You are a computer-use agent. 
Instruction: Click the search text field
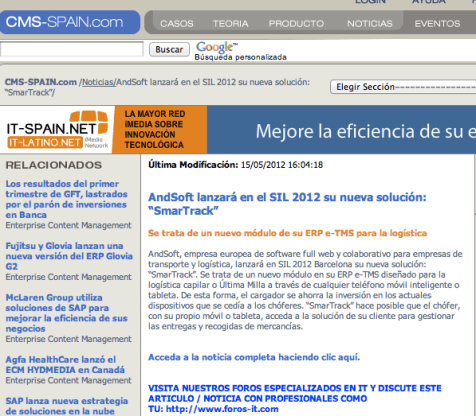[x=72, y=49]
